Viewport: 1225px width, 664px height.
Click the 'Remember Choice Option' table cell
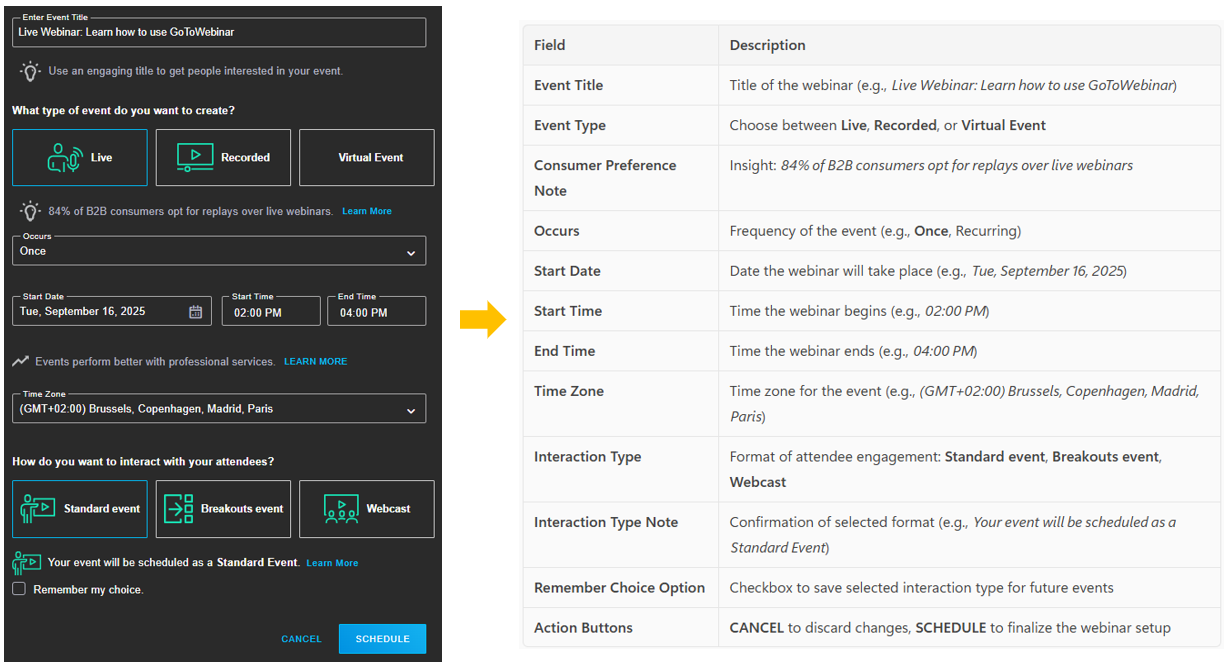click(621, 588)
